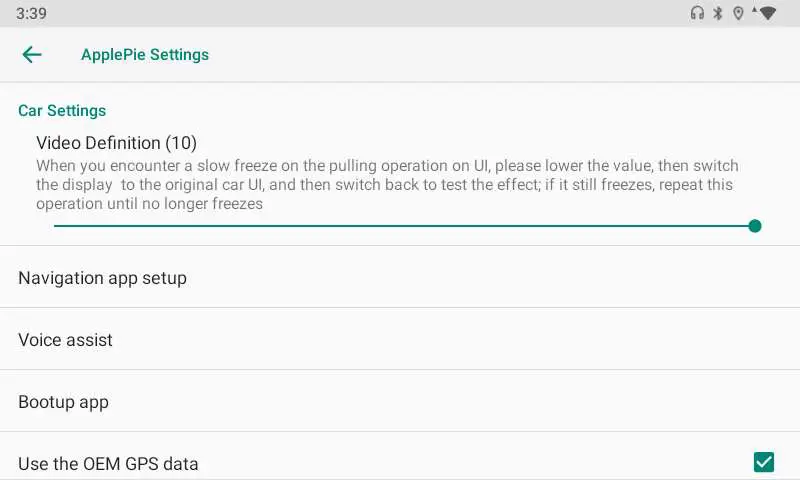Click the left end of the Video Definition slider

[x=56, y=226]
